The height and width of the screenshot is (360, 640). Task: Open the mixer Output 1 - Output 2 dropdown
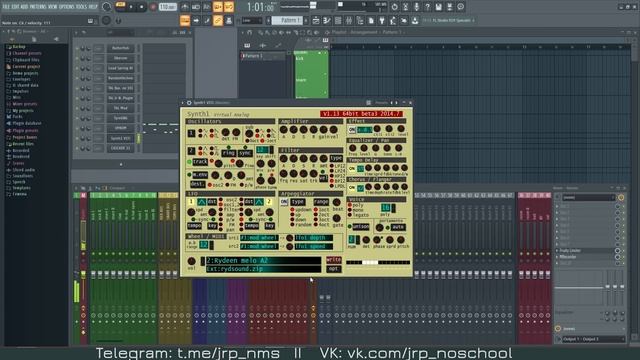pyautogui.click(x=593, y=339)
